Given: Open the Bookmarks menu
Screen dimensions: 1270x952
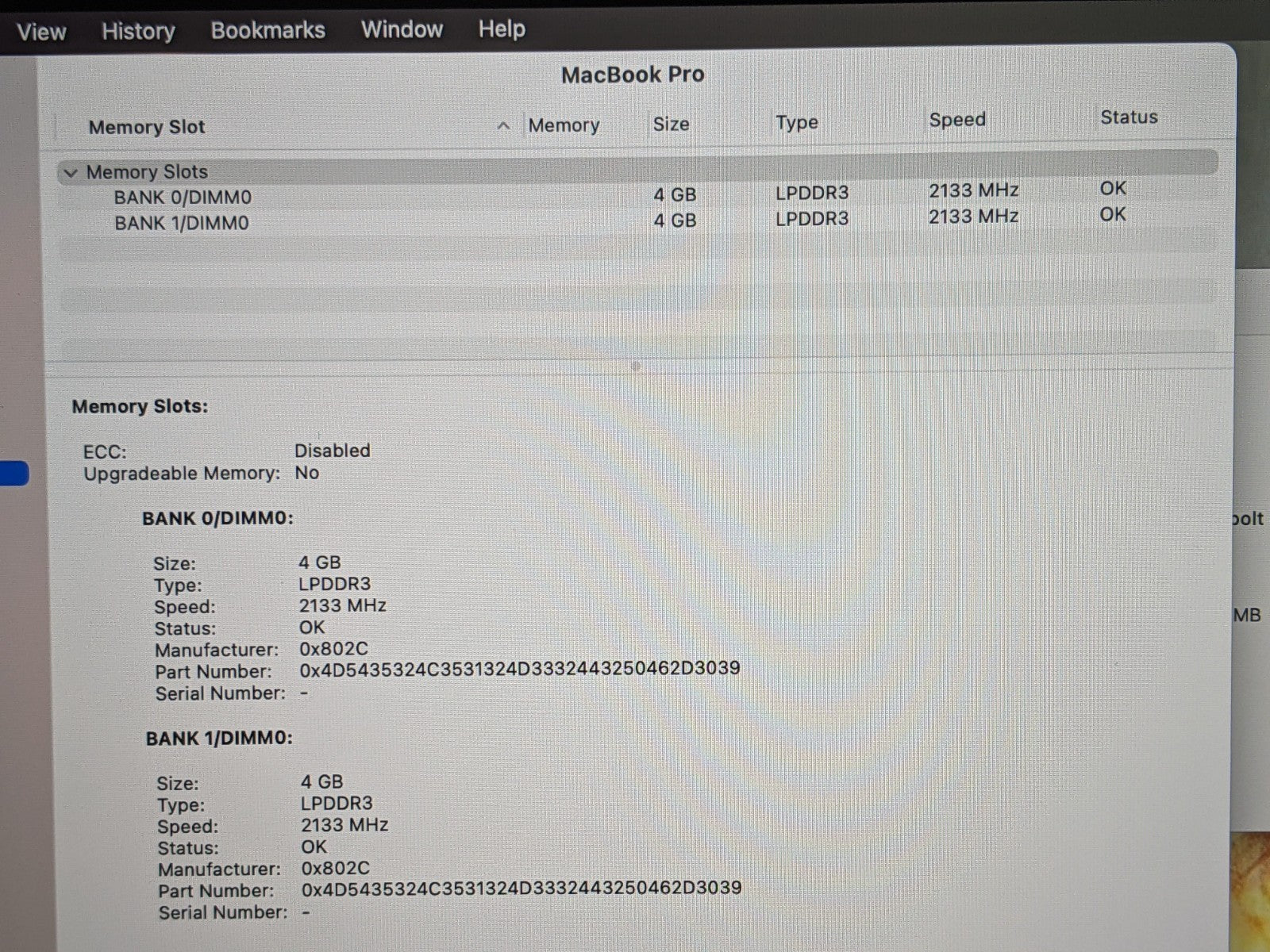Looking at the screenshot, I should (267, 30).
